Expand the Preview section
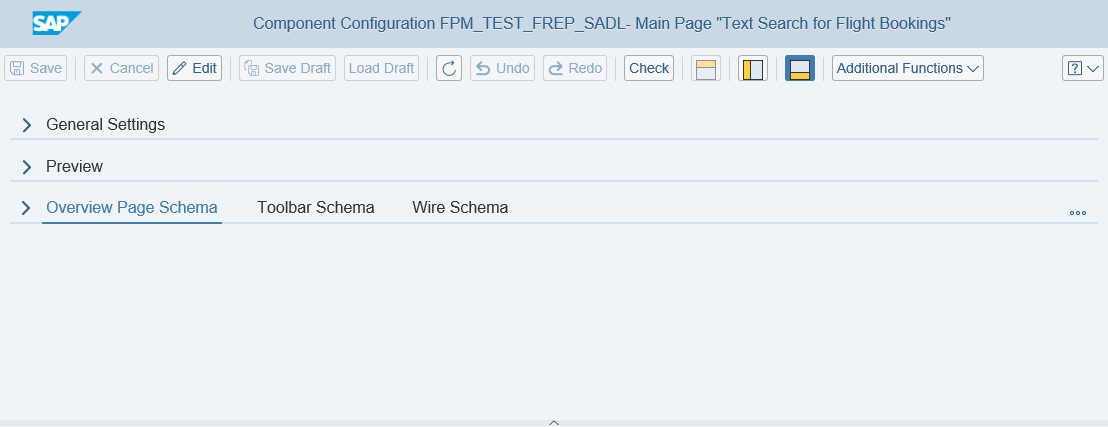1108x427 pixels. pyautogui.click(x=27, y=167)
